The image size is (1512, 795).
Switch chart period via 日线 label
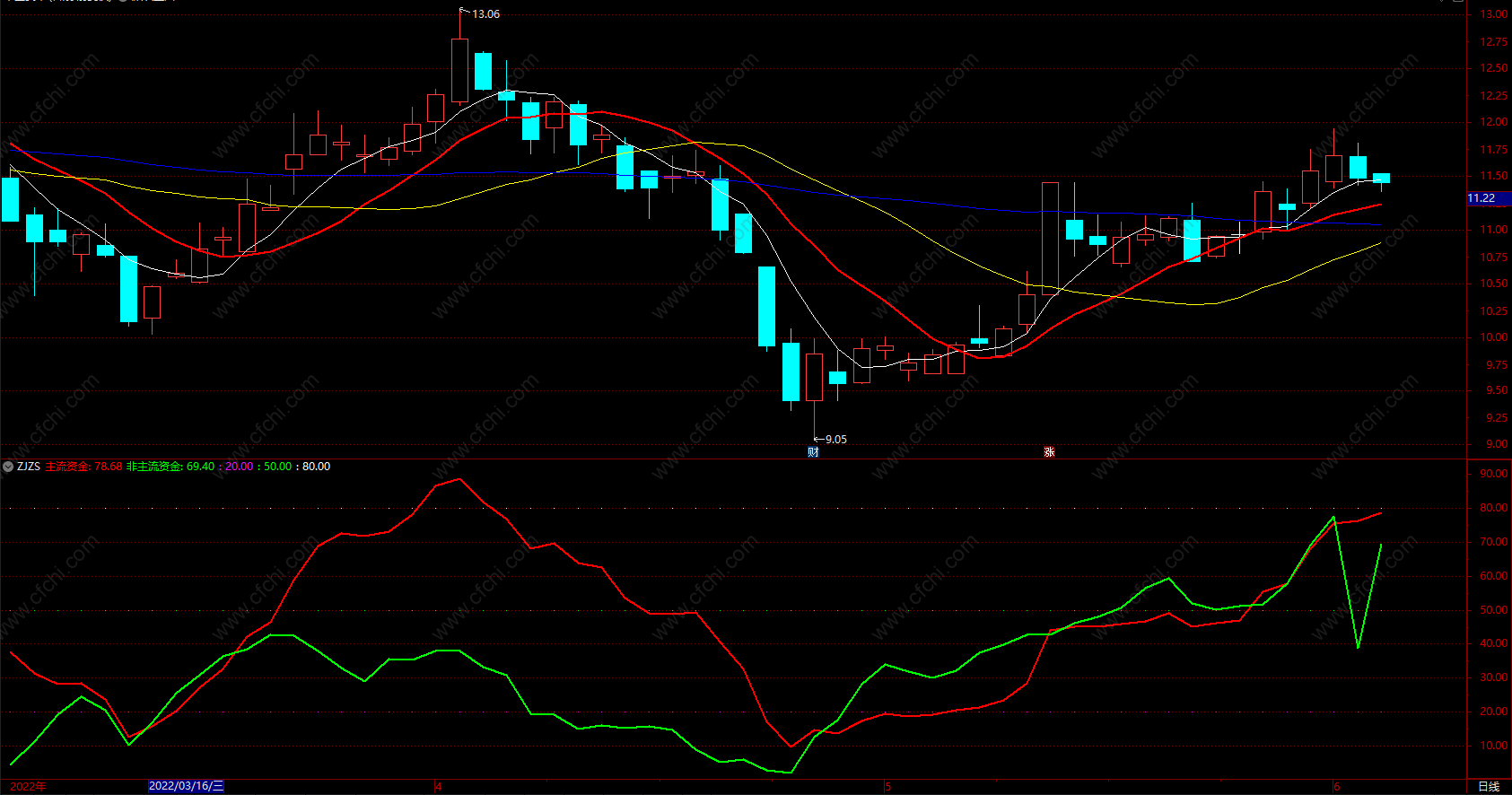click(1489, 787)
